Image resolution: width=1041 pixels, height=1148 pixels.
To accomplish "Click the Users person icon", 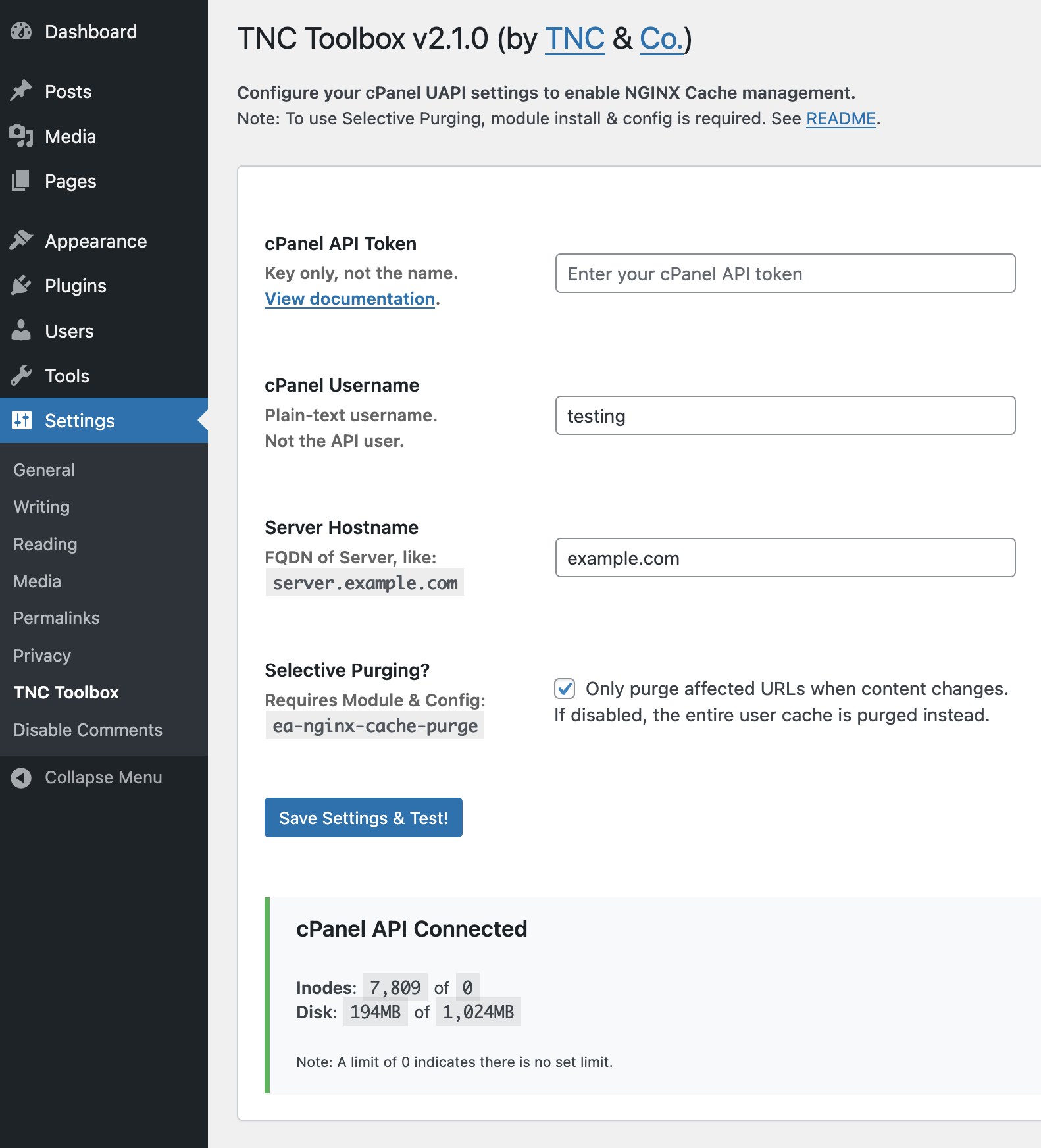I will pos(21,330).
